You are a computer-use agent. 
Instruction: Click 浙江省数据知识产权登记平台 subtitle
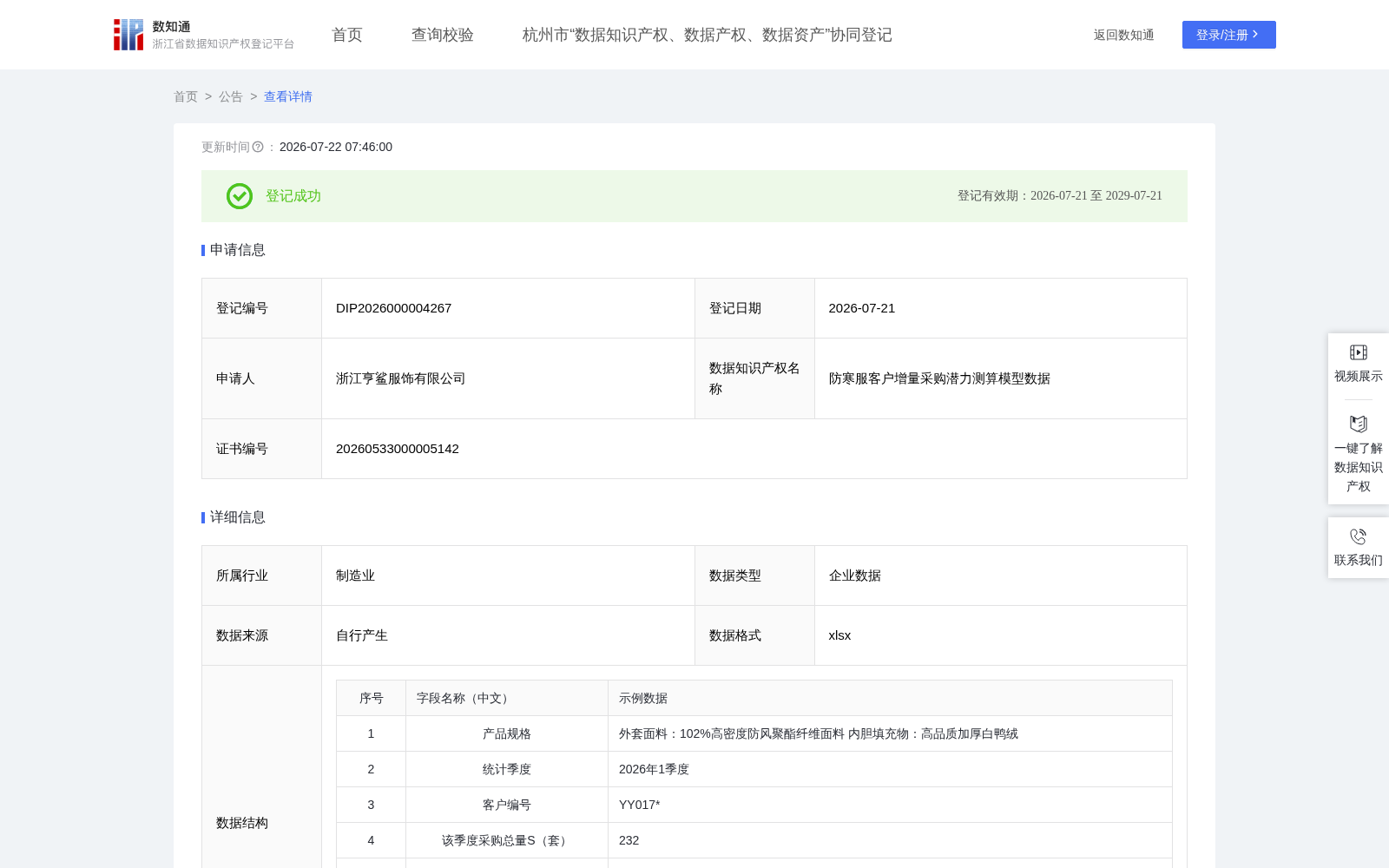pyautogui.click(x=224, y=43)
